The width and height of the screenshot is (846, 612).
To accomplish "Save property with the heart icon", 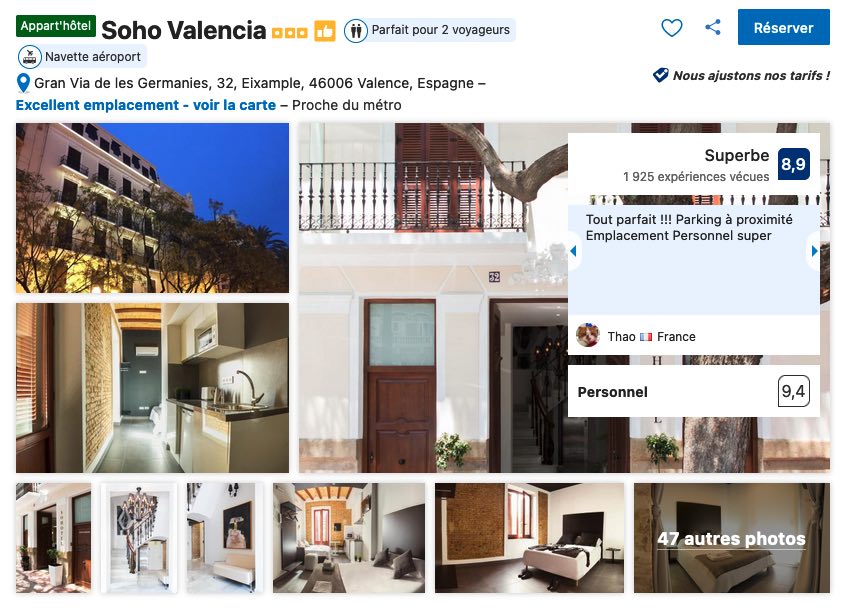I will pyautogui.click(x=672, y=28).
